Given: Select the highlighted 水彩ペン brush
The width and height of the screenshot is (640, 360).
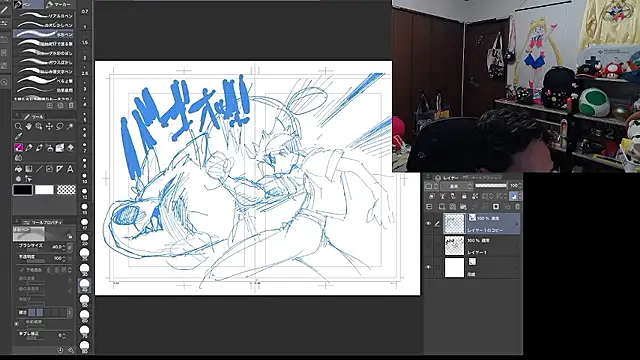Looking at the screenshot, I should [44, 34].
